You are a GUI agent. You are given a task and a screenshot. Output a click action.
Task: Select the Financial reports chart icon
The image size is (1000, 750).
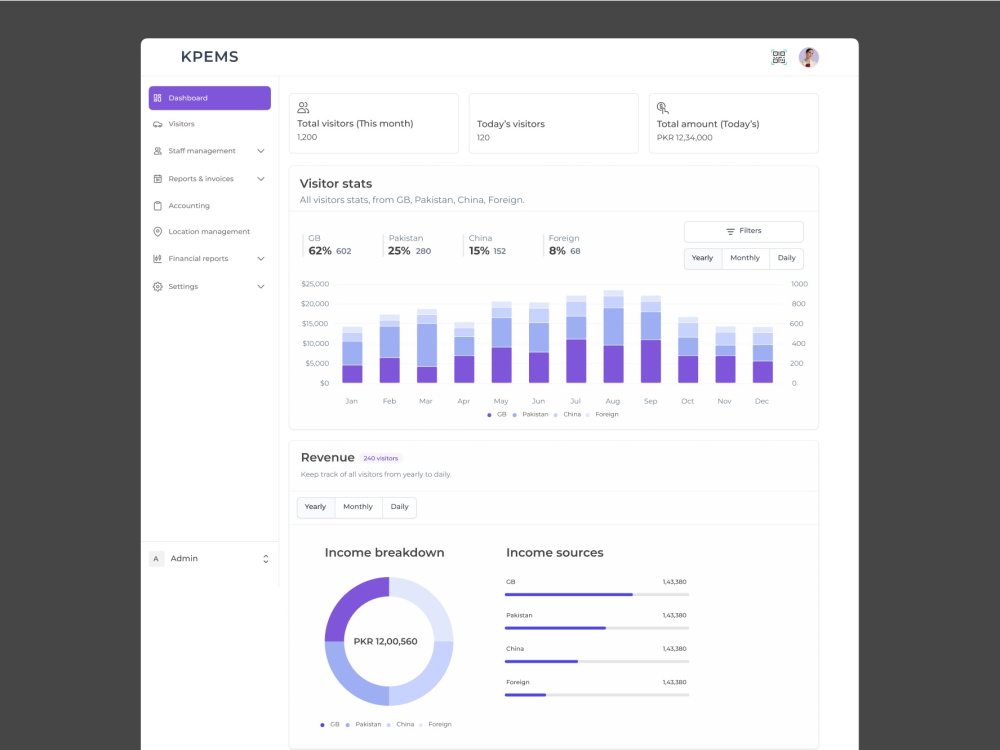(x=158, y=258)
